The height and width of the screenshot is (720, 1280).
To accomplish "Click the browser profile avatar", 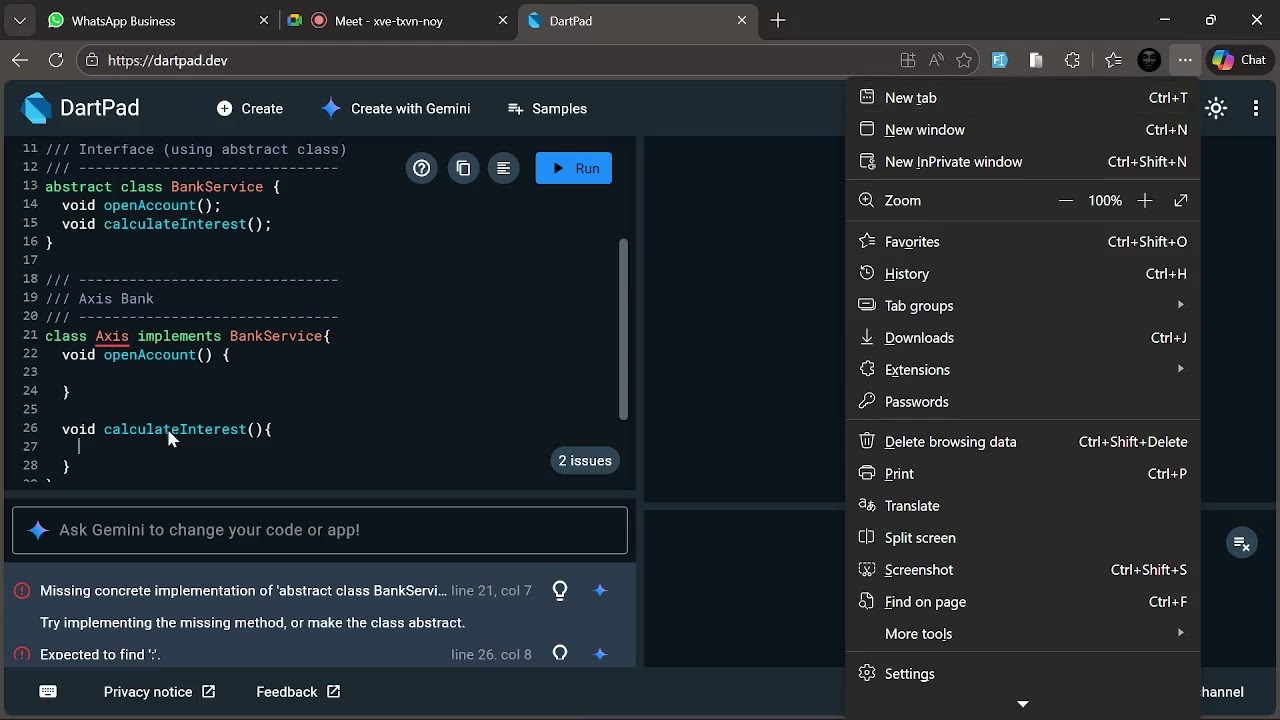I will (x=1149, y=60).
